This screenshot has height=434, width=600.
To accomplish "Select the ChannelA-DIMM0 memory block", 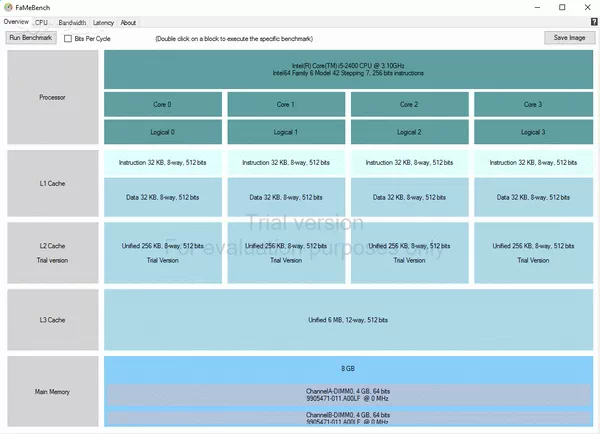I will [350, 395].
